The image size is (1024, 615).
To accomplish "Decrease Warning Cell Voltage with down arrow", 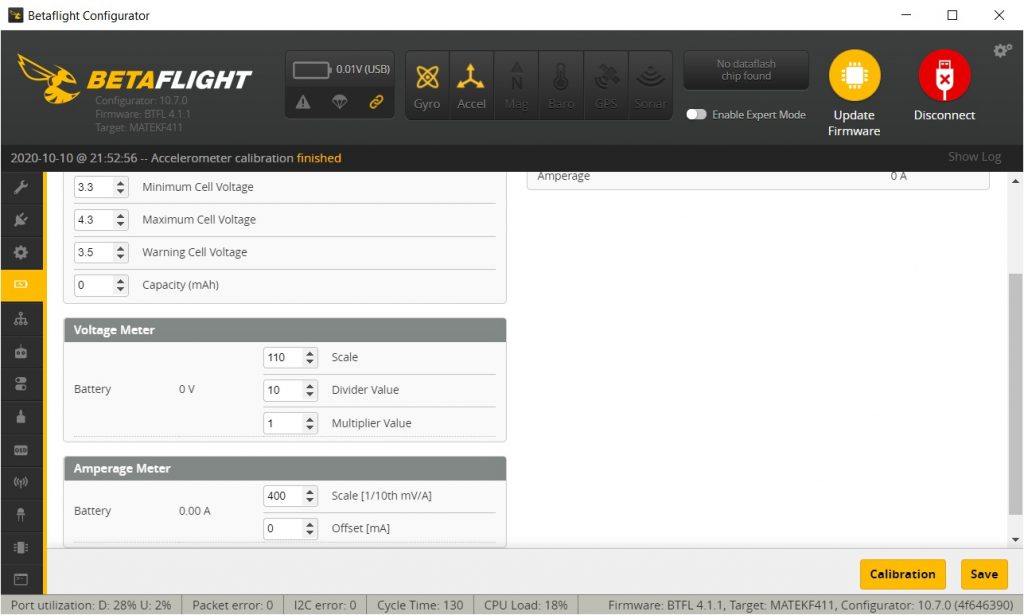I will (121, 257).
